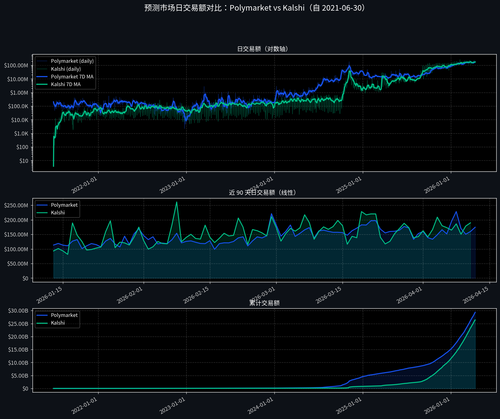
Task: Click the Polymarket legend label in the 90-day chart
Action: tap(64, 205)
